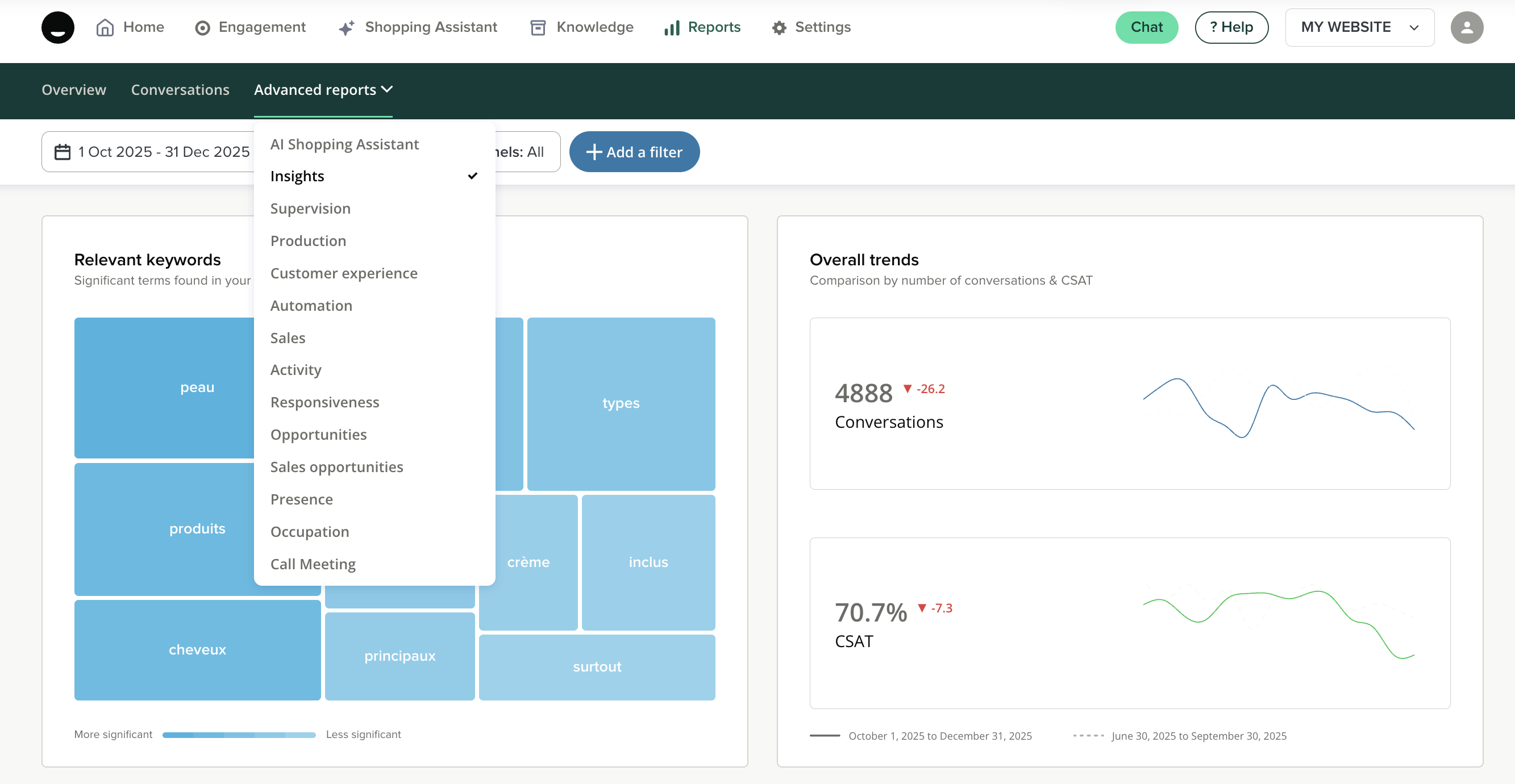Switch to the Conversations tab

180,90
